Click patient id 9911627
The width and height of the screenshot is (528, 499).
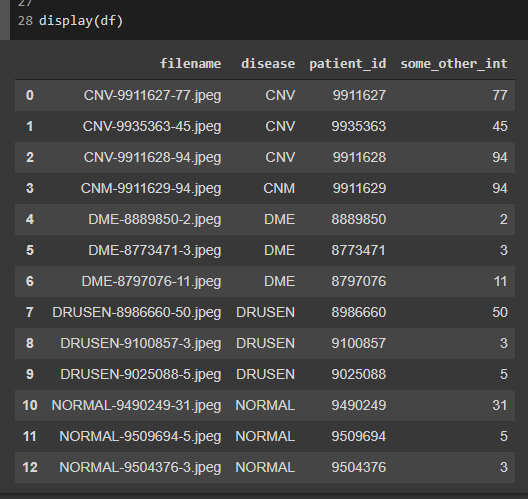359,95
